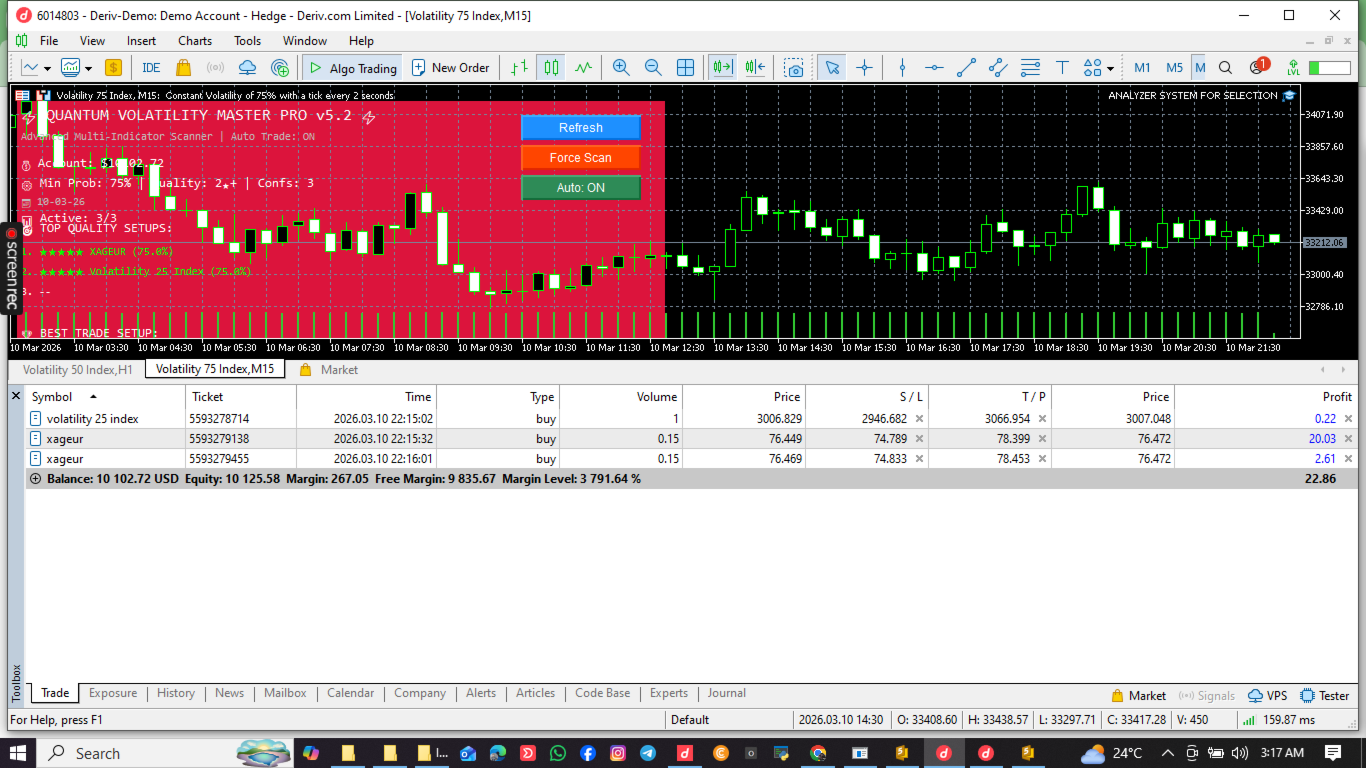The image size is (1366, 768).
Task: Draw a horizontal line on chart
Action: click(934, 68)
